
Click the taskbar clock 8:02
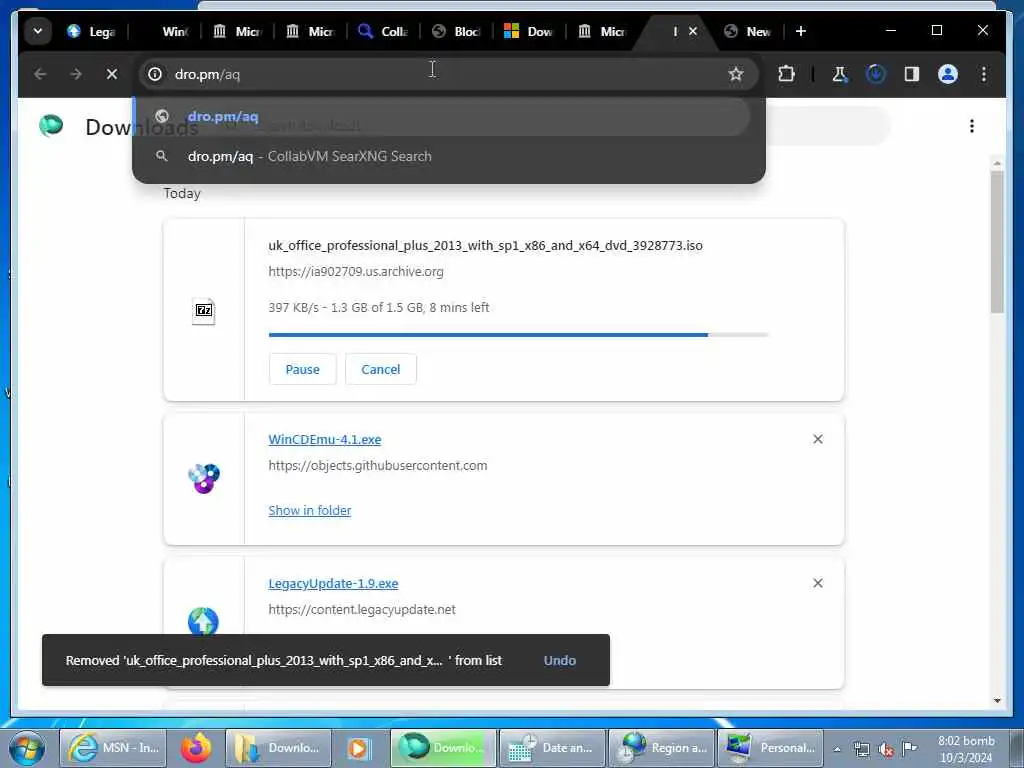tap(966, 748)
